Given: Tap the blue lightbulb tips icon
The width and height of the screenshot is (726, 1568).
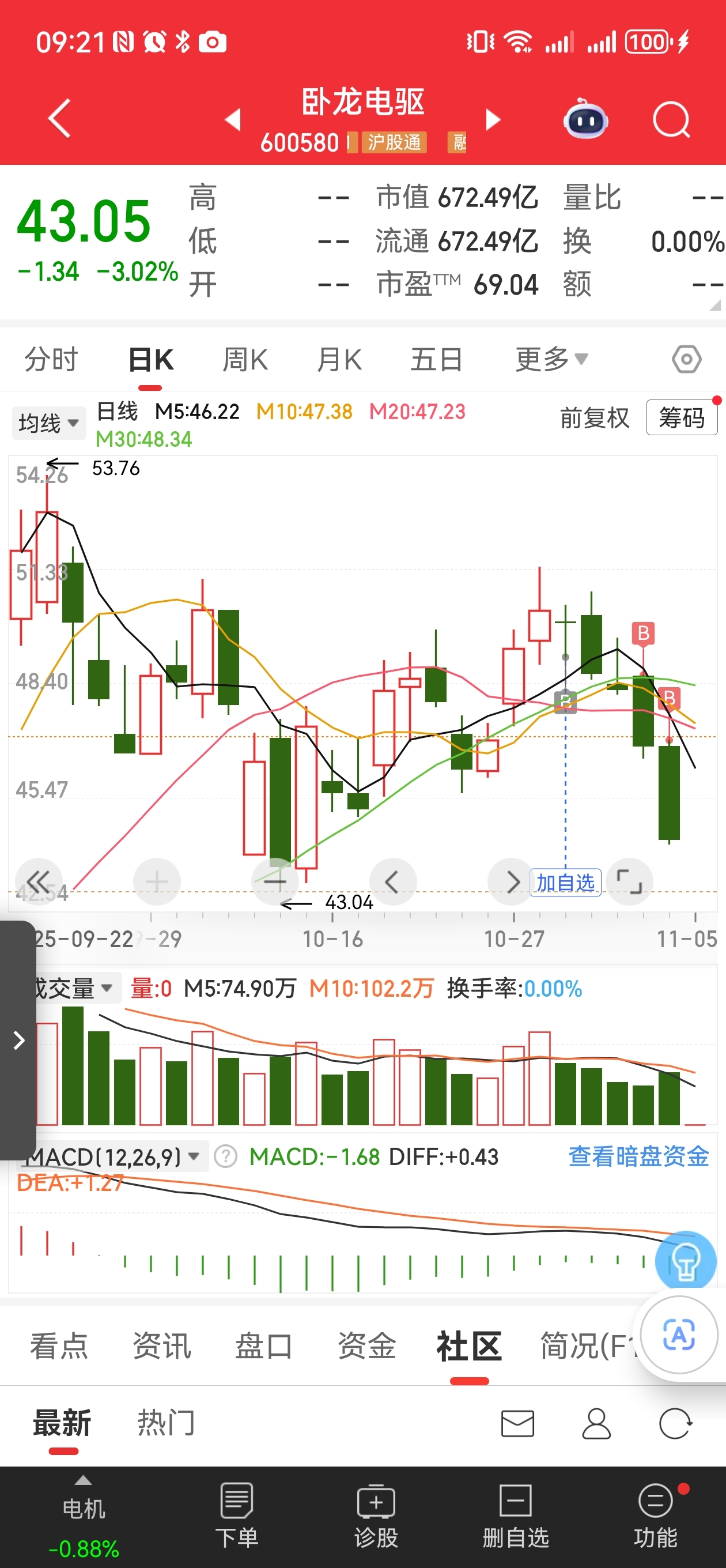Looking at the screenshot, I should 685,1260.
